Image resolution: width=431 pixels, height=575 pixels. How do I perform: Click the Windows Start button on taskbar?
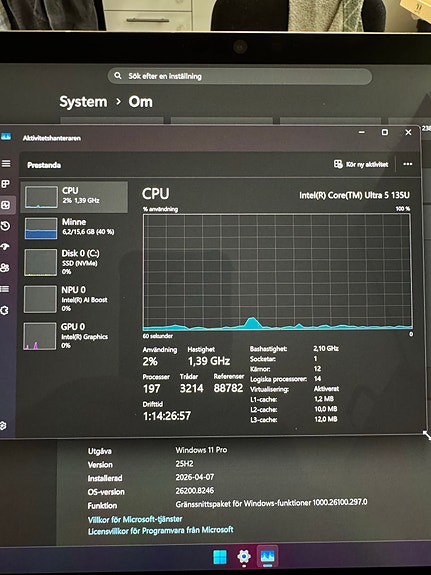(220, 557)
